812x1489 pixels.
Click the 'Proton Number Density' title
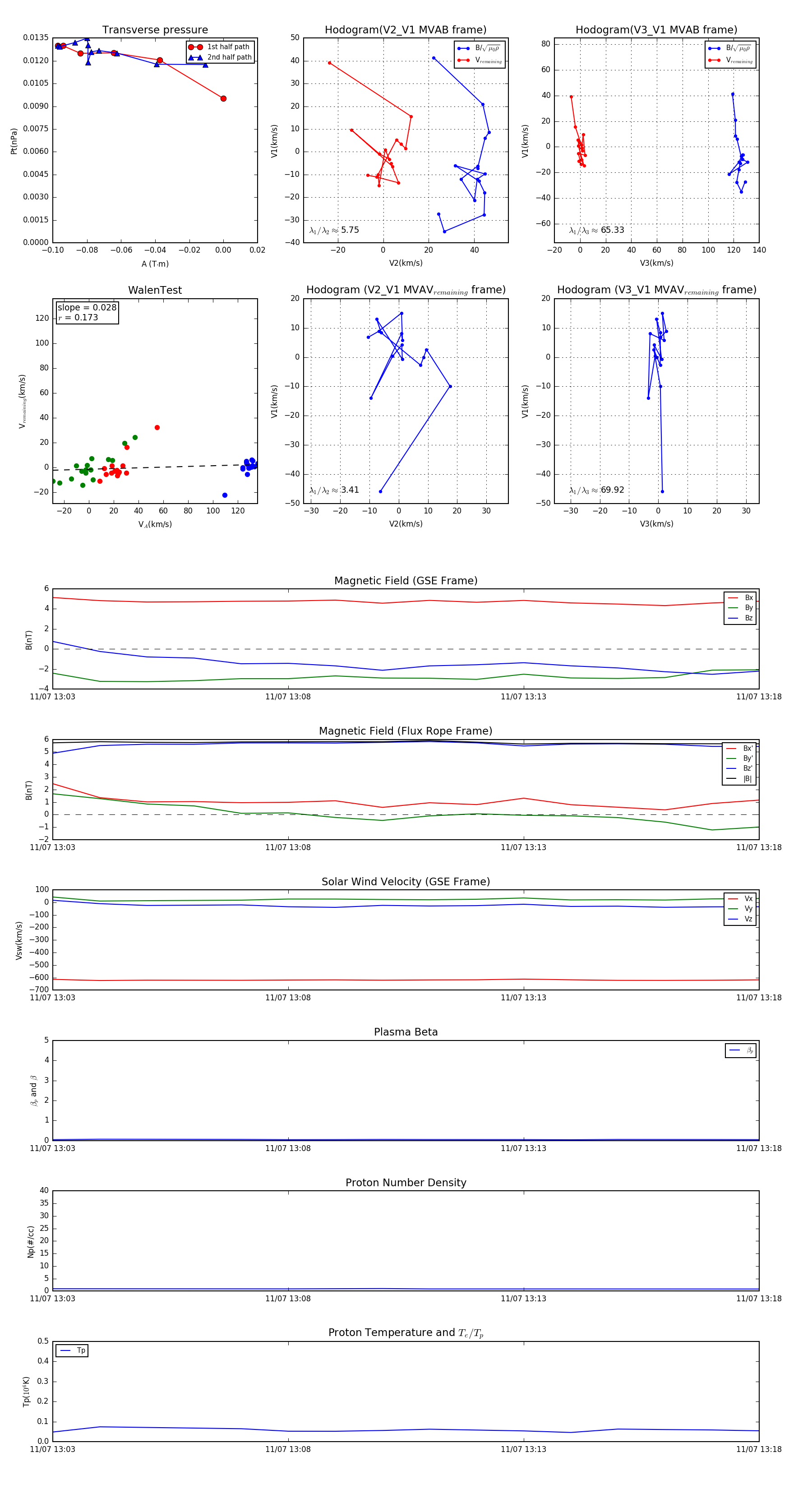406,1183
